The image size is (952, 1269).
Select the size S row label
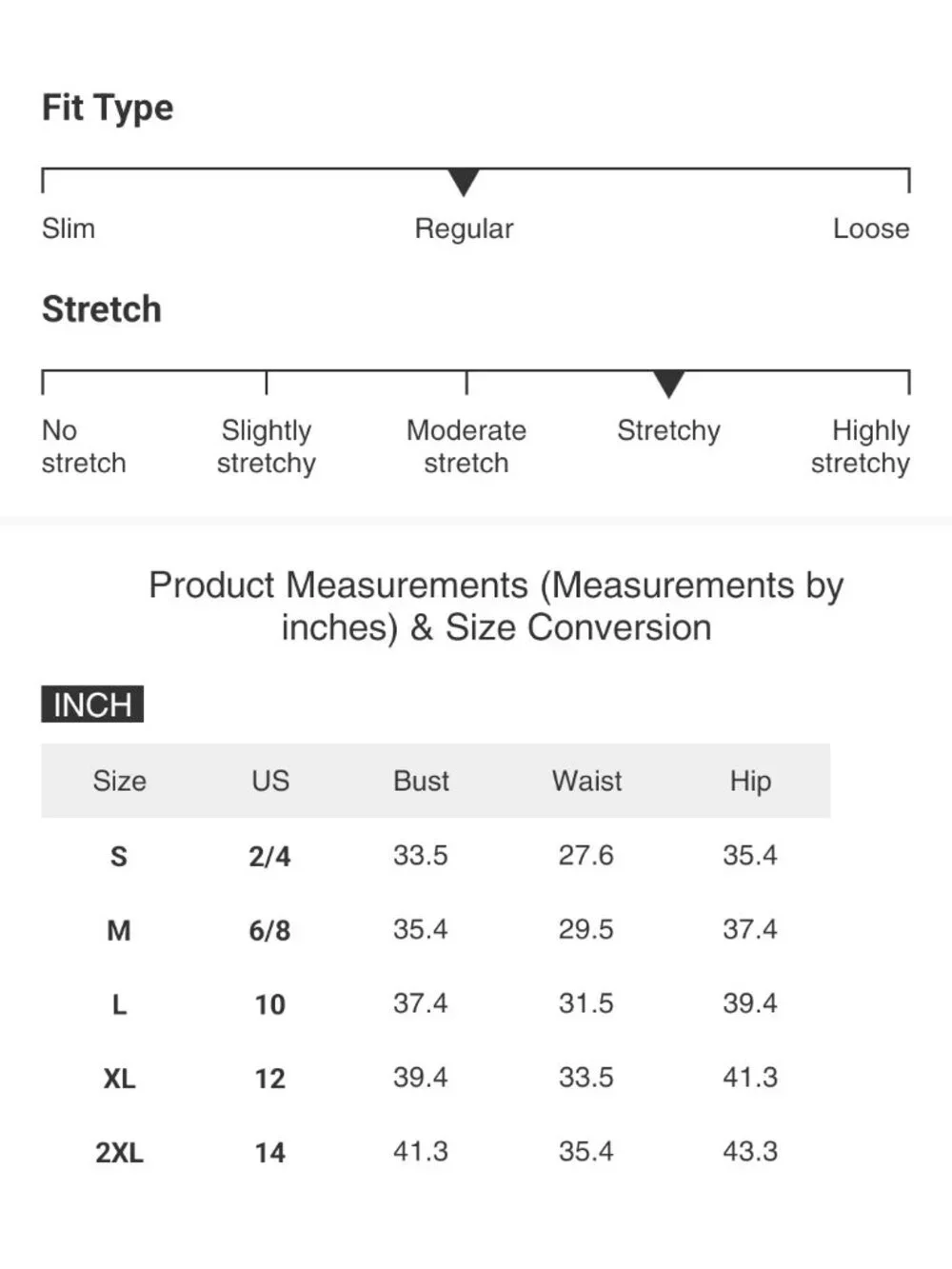coord(119,857)
